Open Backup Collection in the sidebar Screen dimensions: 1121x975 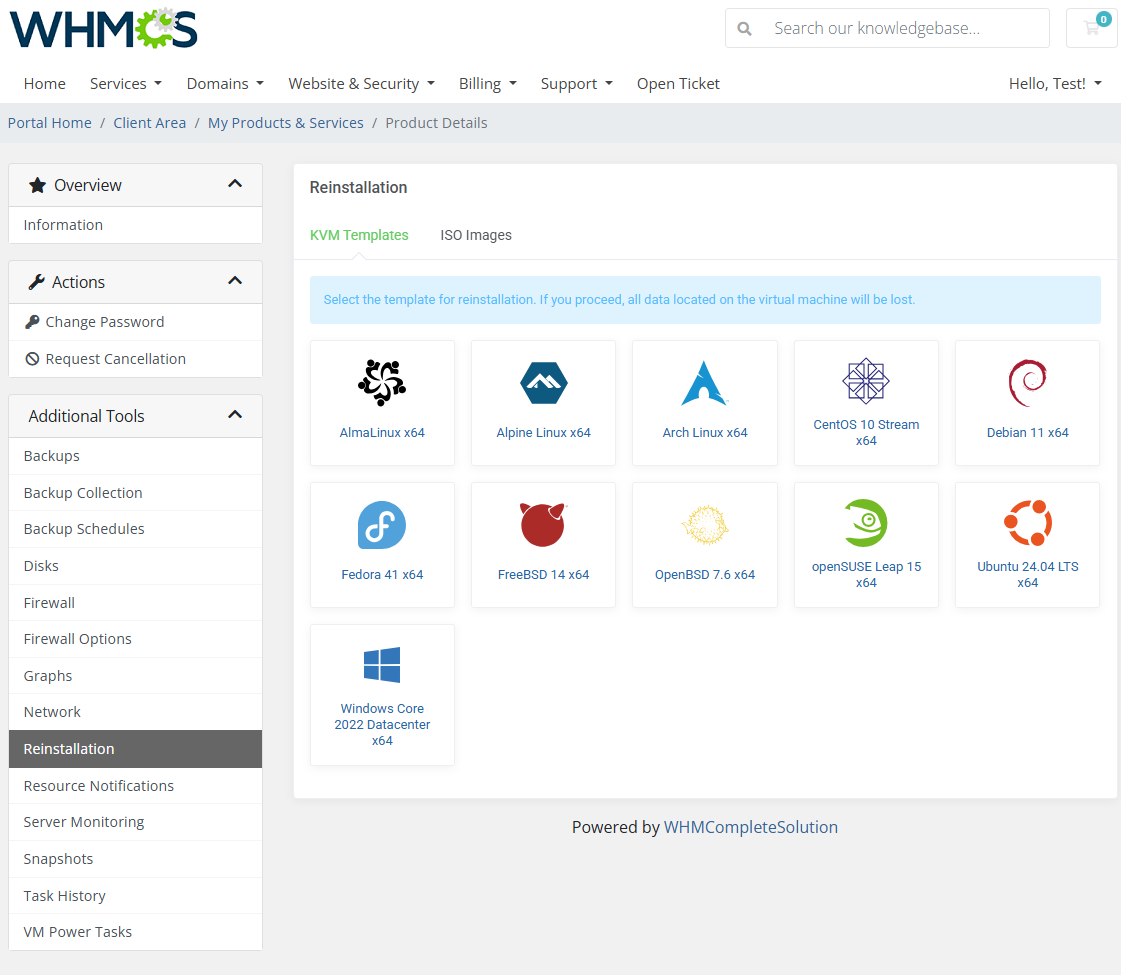click(135, 493)
